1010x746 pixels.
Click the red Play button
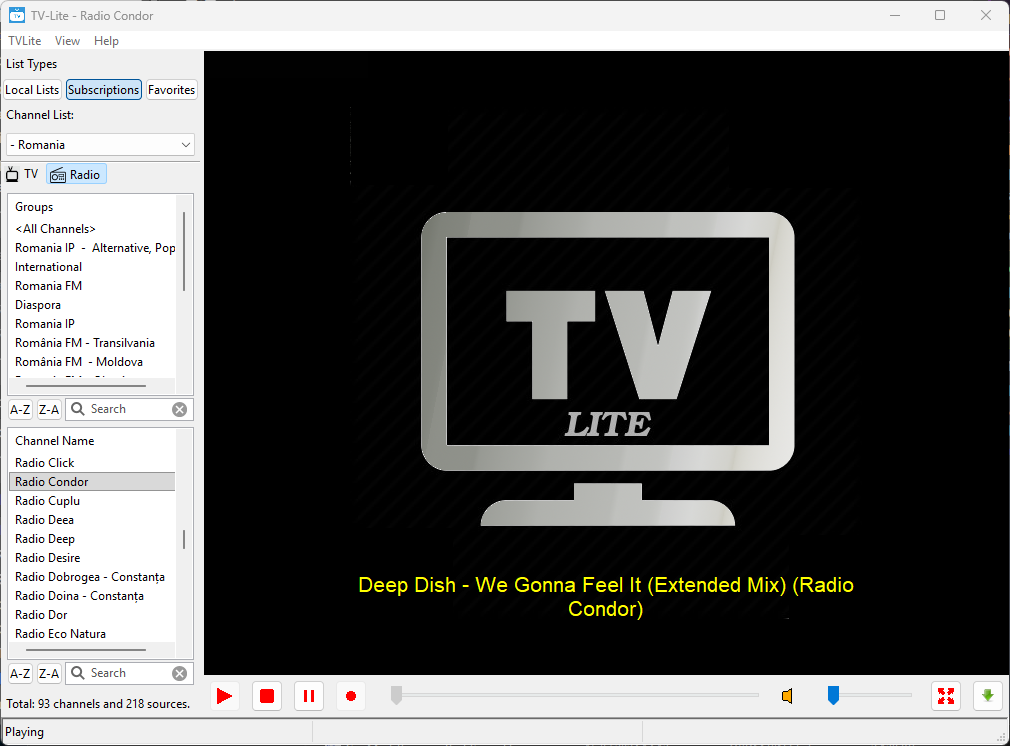(x=225, y=696)
